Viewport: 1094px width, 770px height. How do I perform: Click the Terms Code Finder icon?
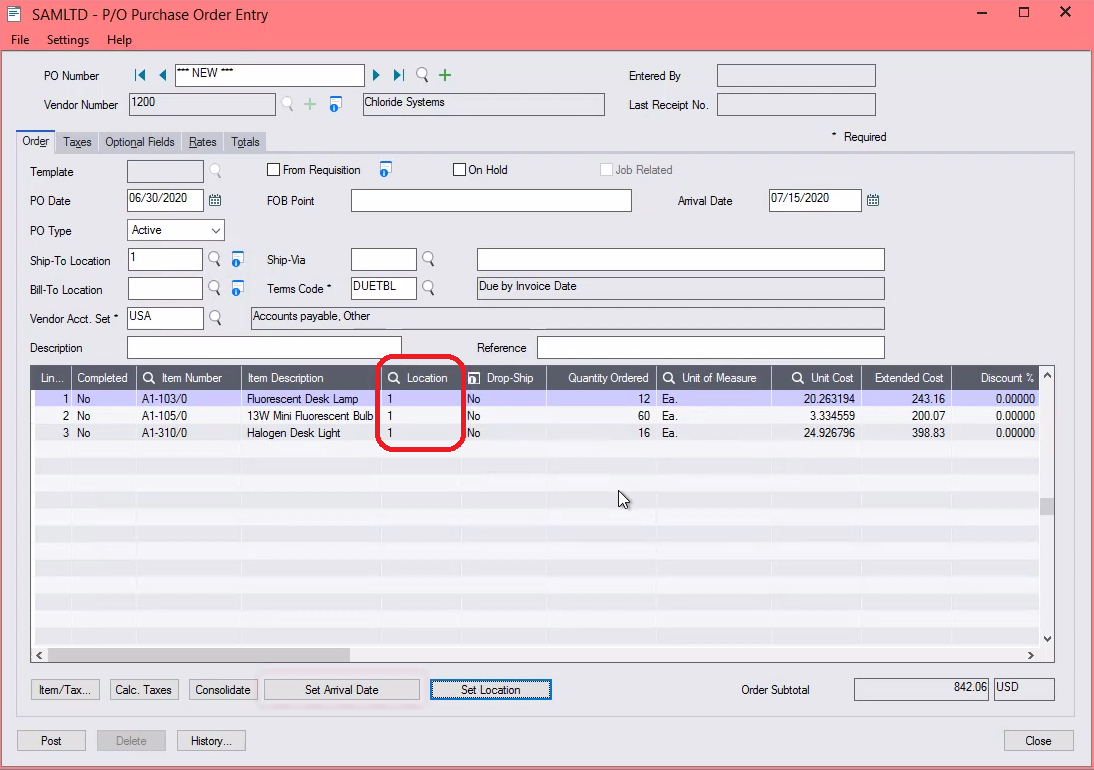click(430, 288)
